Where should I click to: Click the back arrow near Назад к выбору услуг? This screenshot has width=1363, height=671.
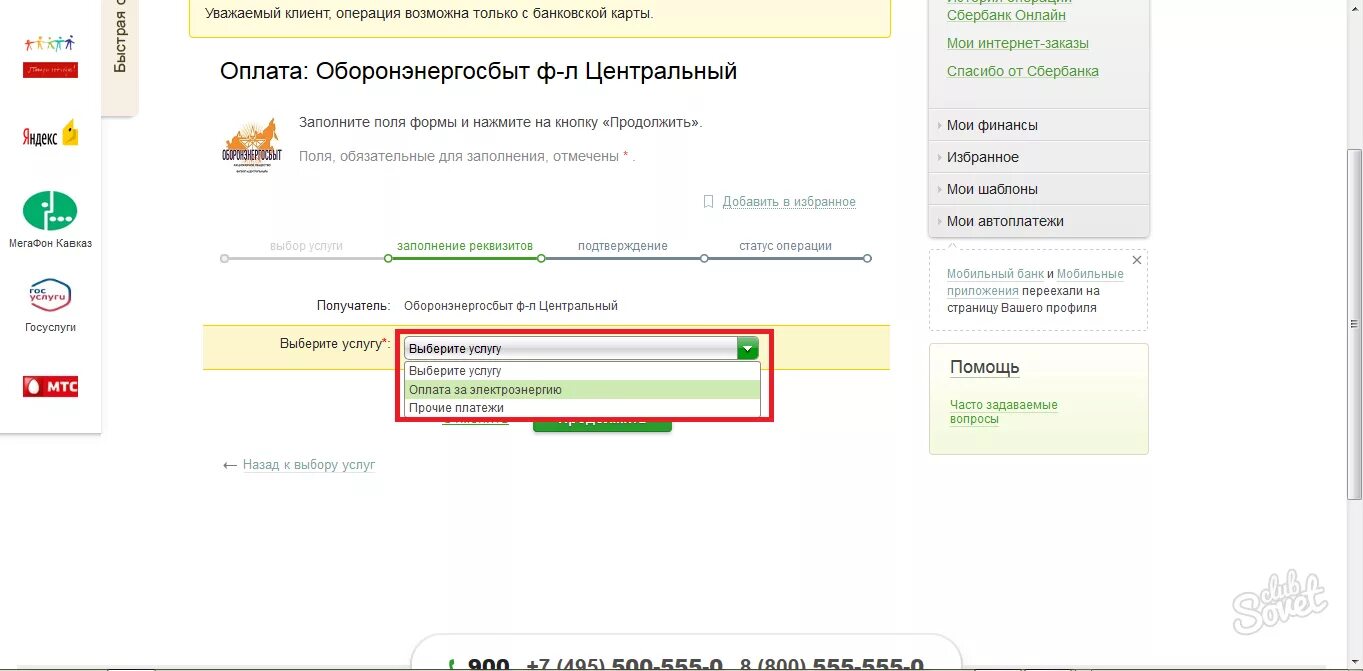pos(230,465)
